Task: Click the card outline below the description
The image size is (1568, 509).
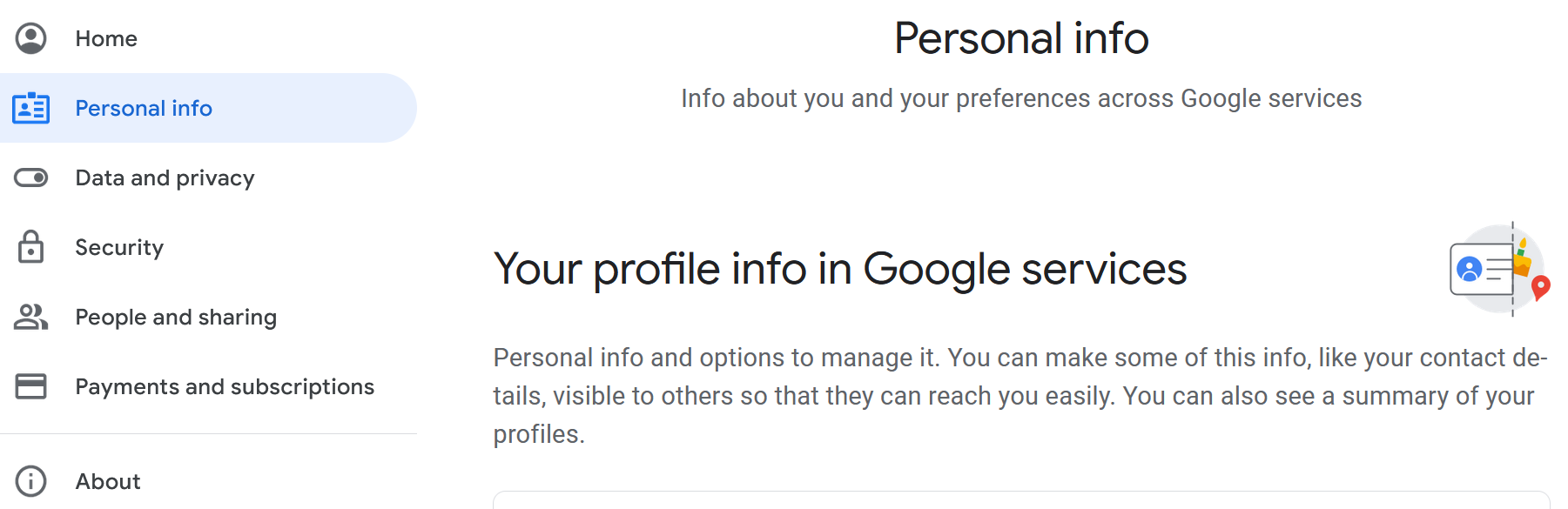Action: click(x=1021, y=499)
